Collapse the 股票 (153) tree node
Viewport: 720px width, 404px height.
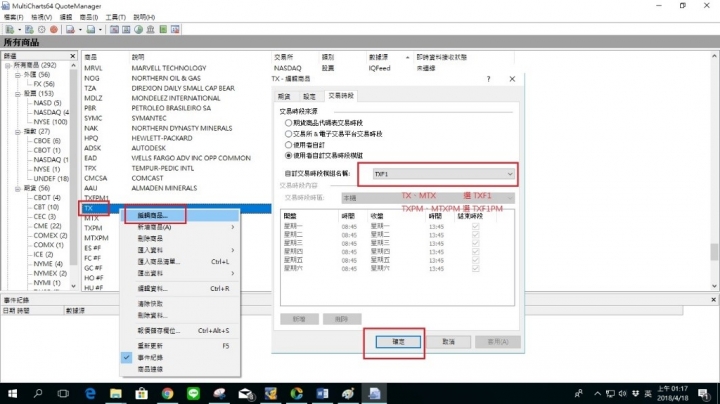17,94
